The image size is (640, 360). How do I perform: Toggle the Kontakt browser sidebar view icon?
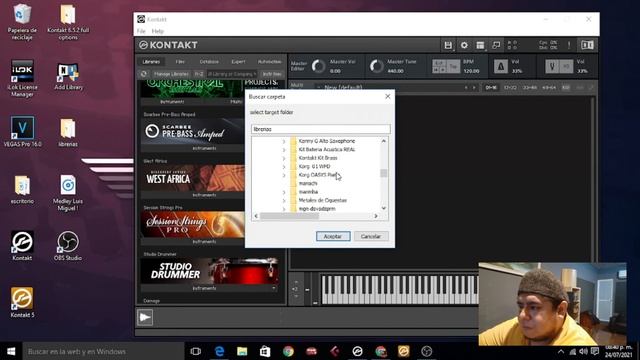587,45
